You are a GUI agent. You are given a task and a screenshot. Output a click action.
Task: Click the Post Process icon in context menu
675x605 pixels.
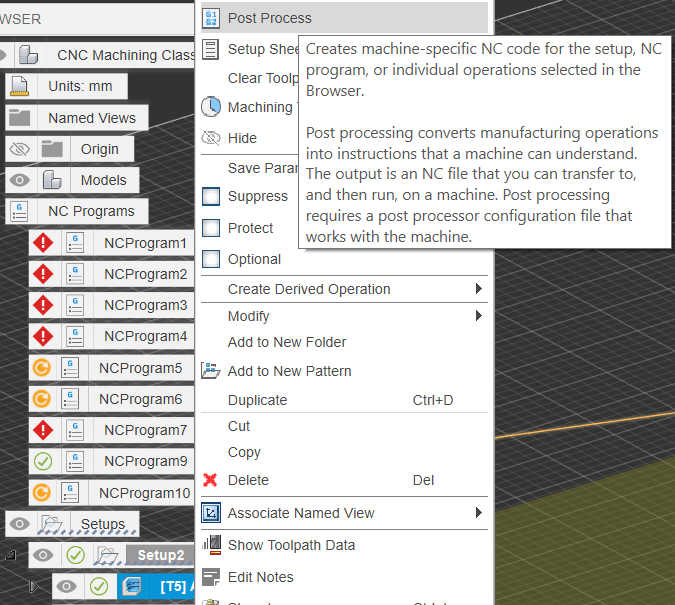click(x=211, y=18)
